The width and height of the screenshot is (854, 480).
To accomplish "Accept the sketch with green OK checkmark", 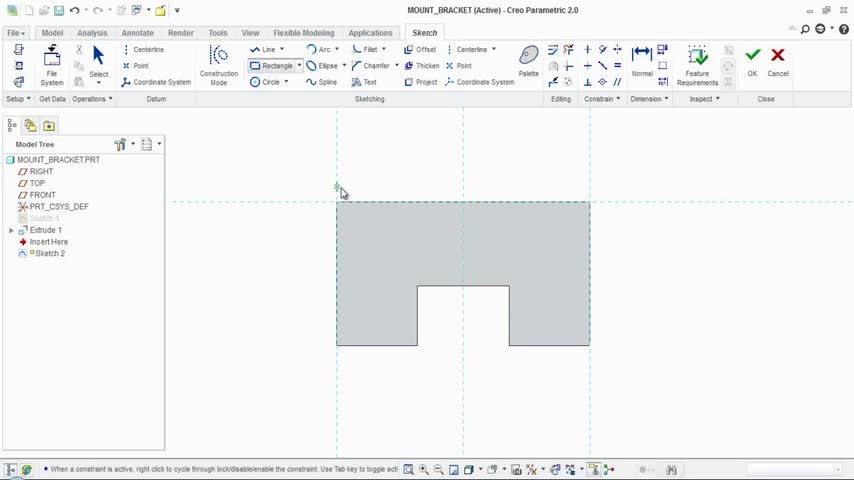I will [x=752, y=61].
